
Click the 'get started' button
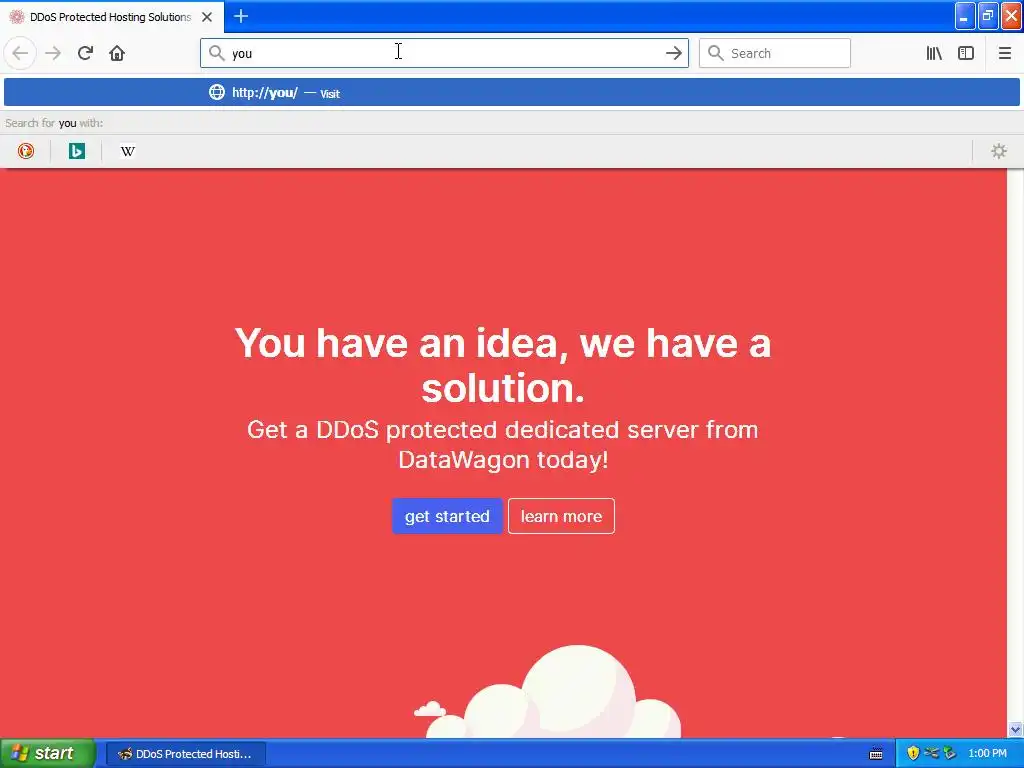click(447, 516)
